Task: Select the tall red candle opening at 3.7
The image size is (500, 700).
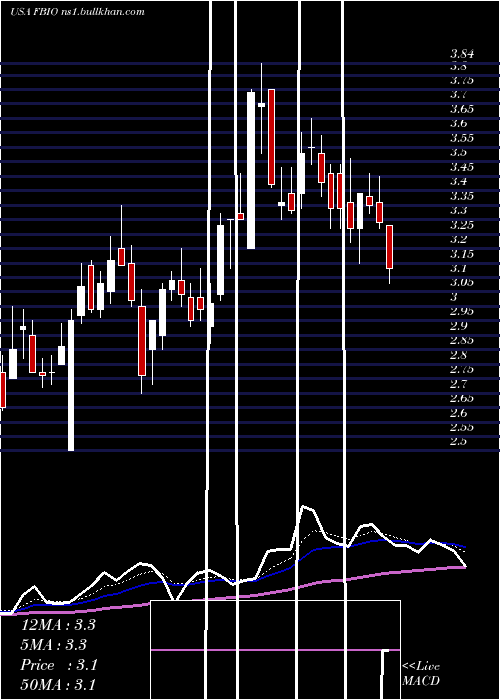Action: click(x=271, y=137)
